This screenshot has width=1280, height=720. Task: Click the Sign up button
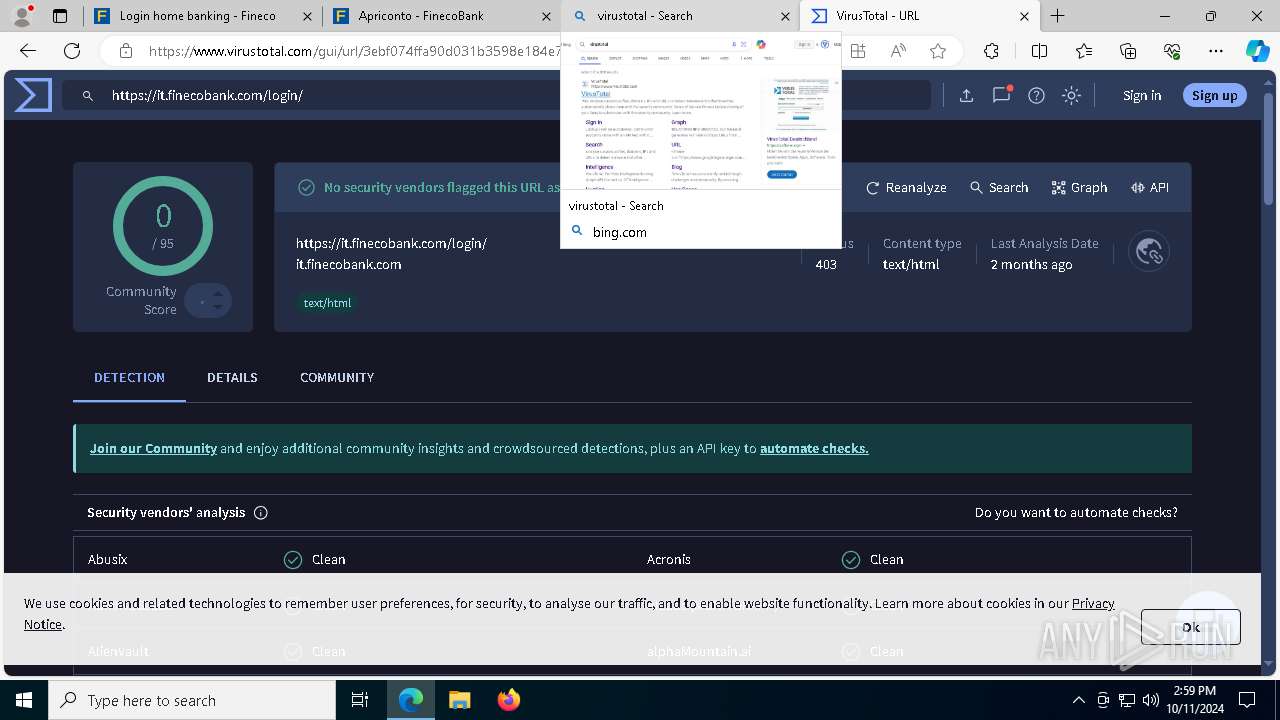pos(1215,95)
